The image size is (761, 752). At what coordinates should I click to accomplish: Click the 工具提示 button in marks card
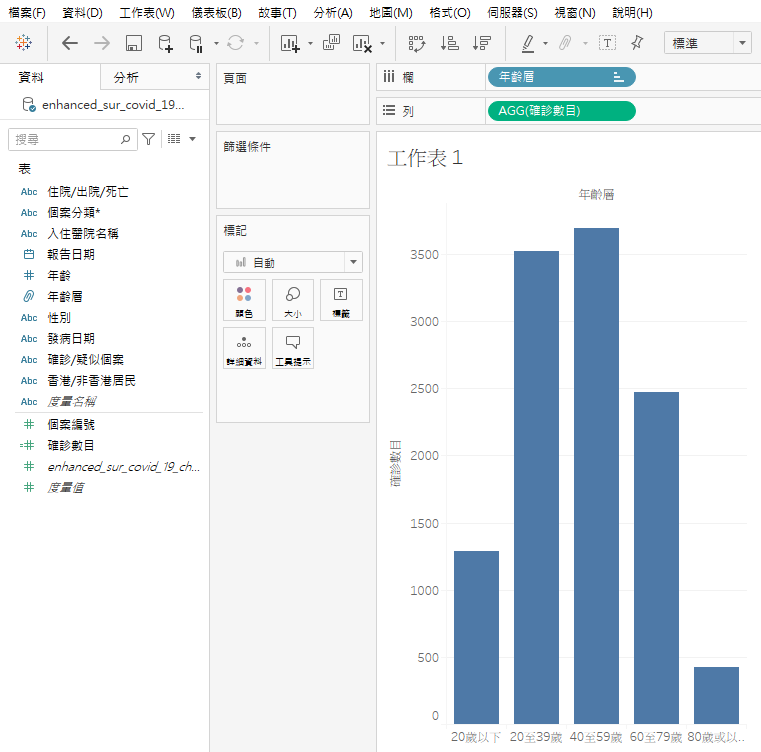pos(293,348)
